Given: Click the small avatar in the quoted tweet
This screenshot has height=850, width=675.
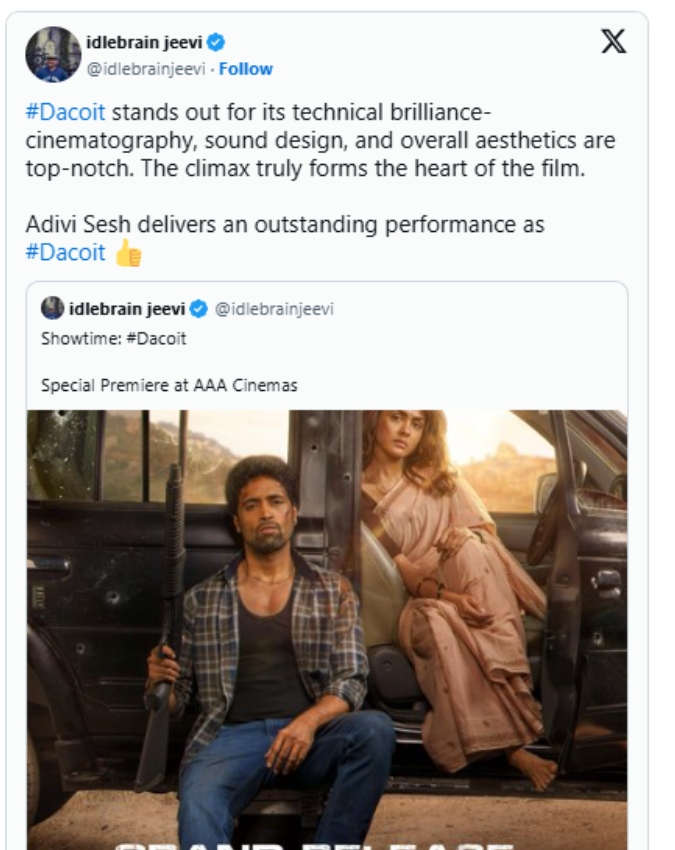Looking at the screenshot, I should pyautogui.click(x=52, y=308).
